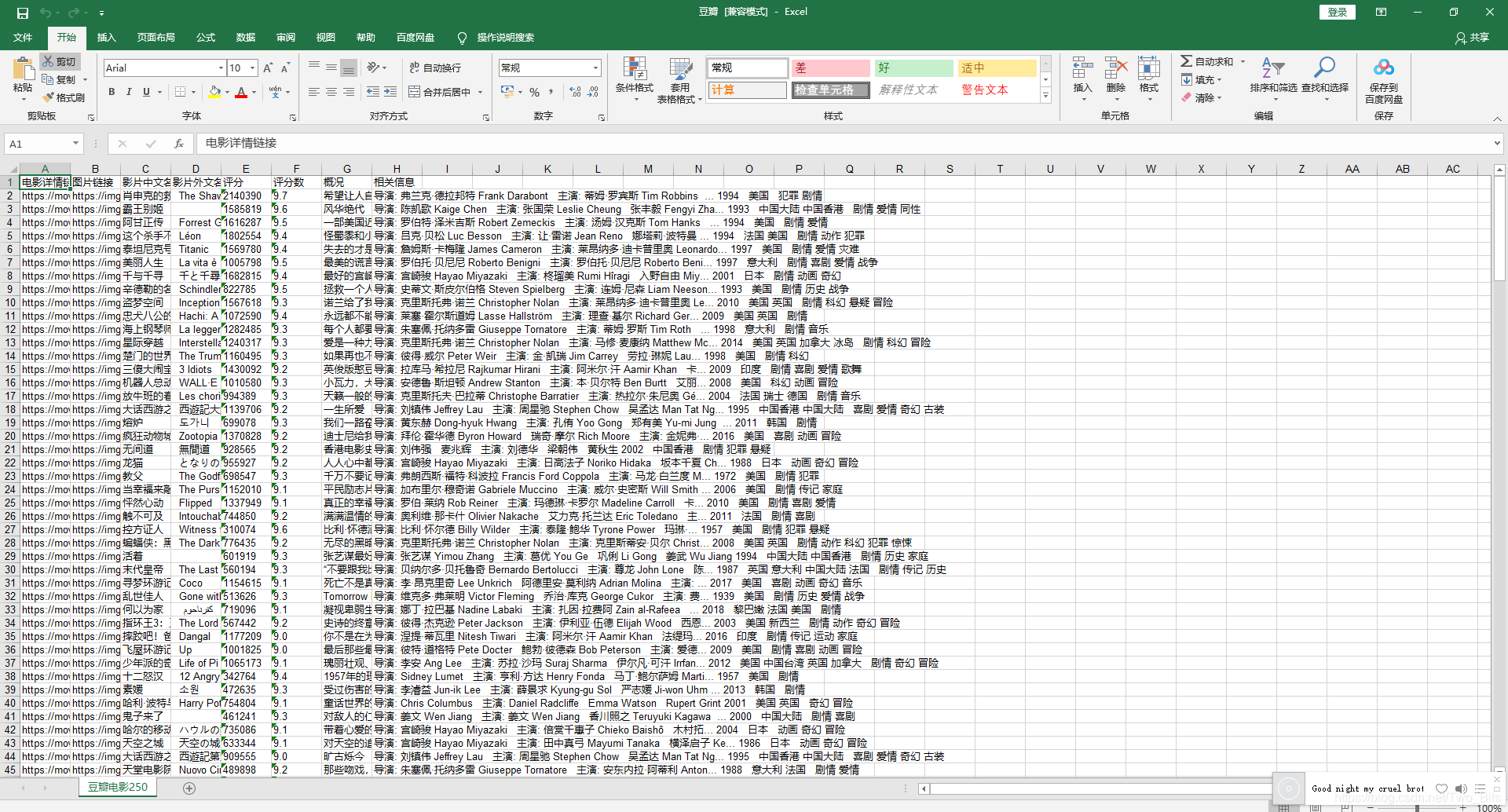1508x812 pixels.
Task: Toggle Underline formatting
Action: click(146, 92)
